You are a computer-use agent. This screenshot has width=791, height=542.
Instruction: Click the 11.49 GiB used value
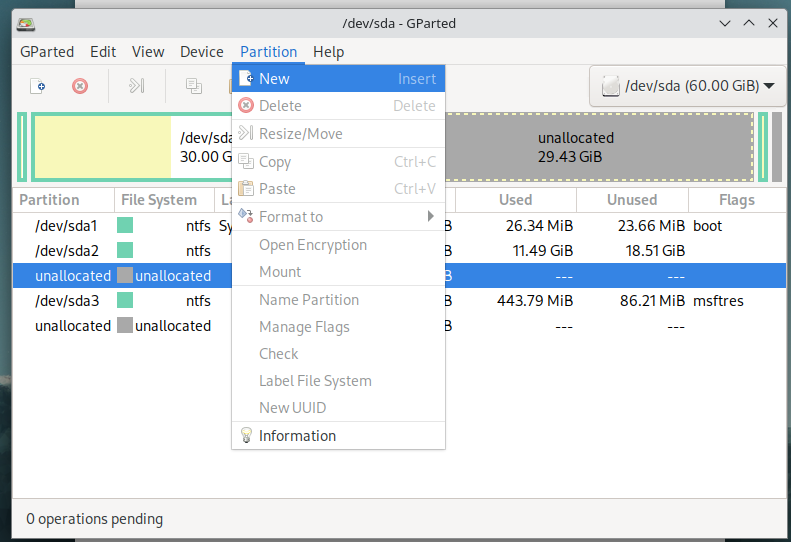(x=543, y=250)
